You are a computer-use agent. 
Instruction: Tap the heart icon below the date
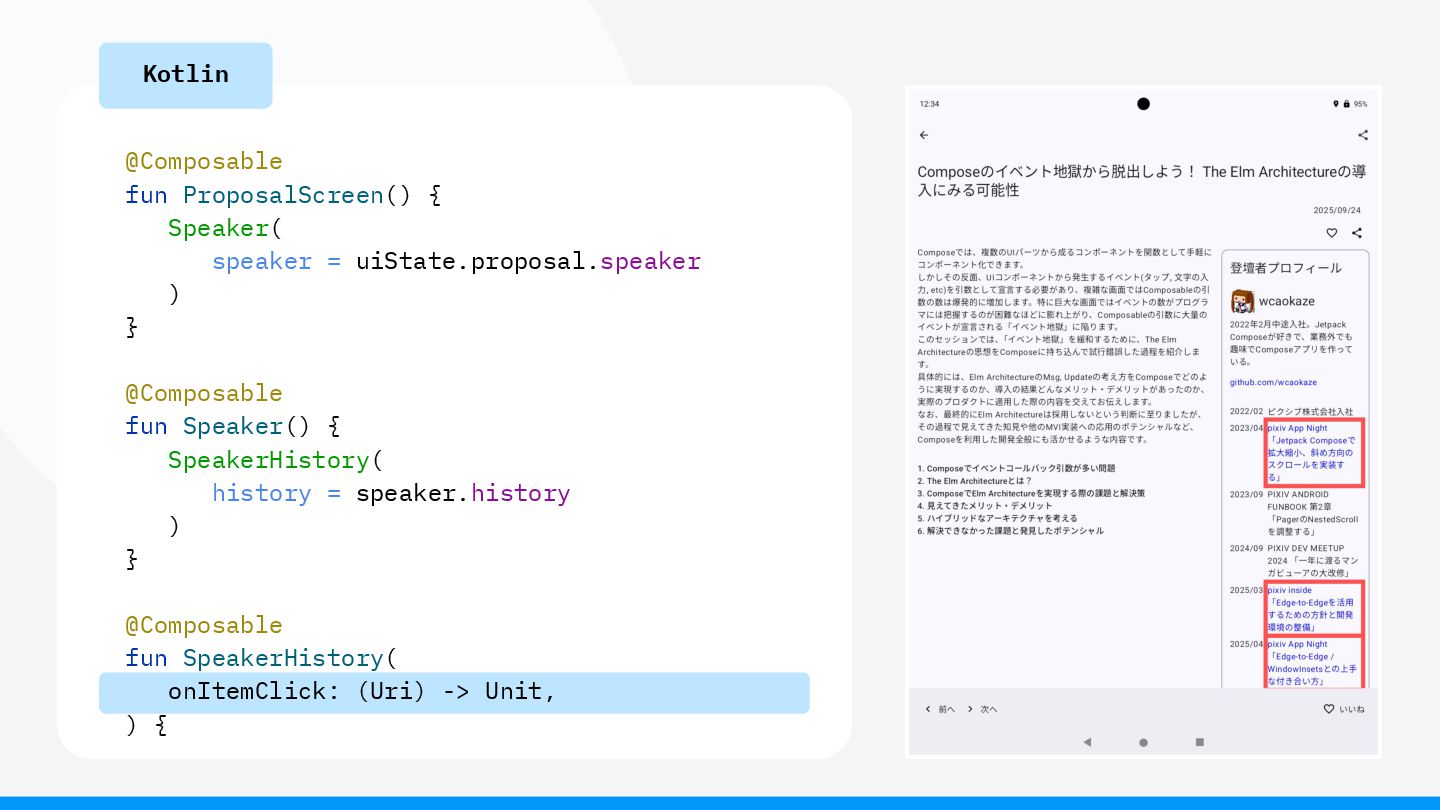[x=1332, y=233]
